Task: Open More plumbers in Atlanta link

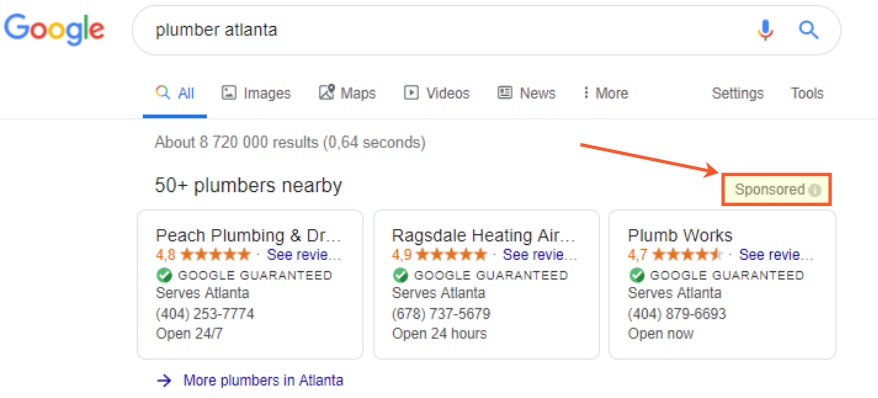Action: 263,381
